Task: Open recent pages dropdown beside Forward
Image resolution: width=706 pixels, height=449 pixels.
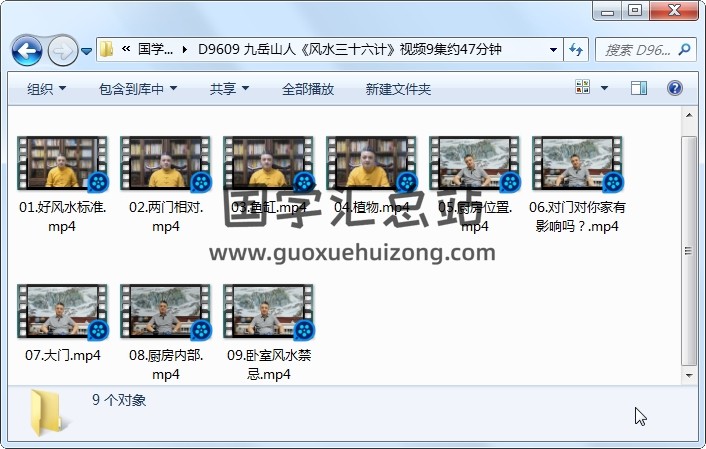Action: click(x=86, y=51)
